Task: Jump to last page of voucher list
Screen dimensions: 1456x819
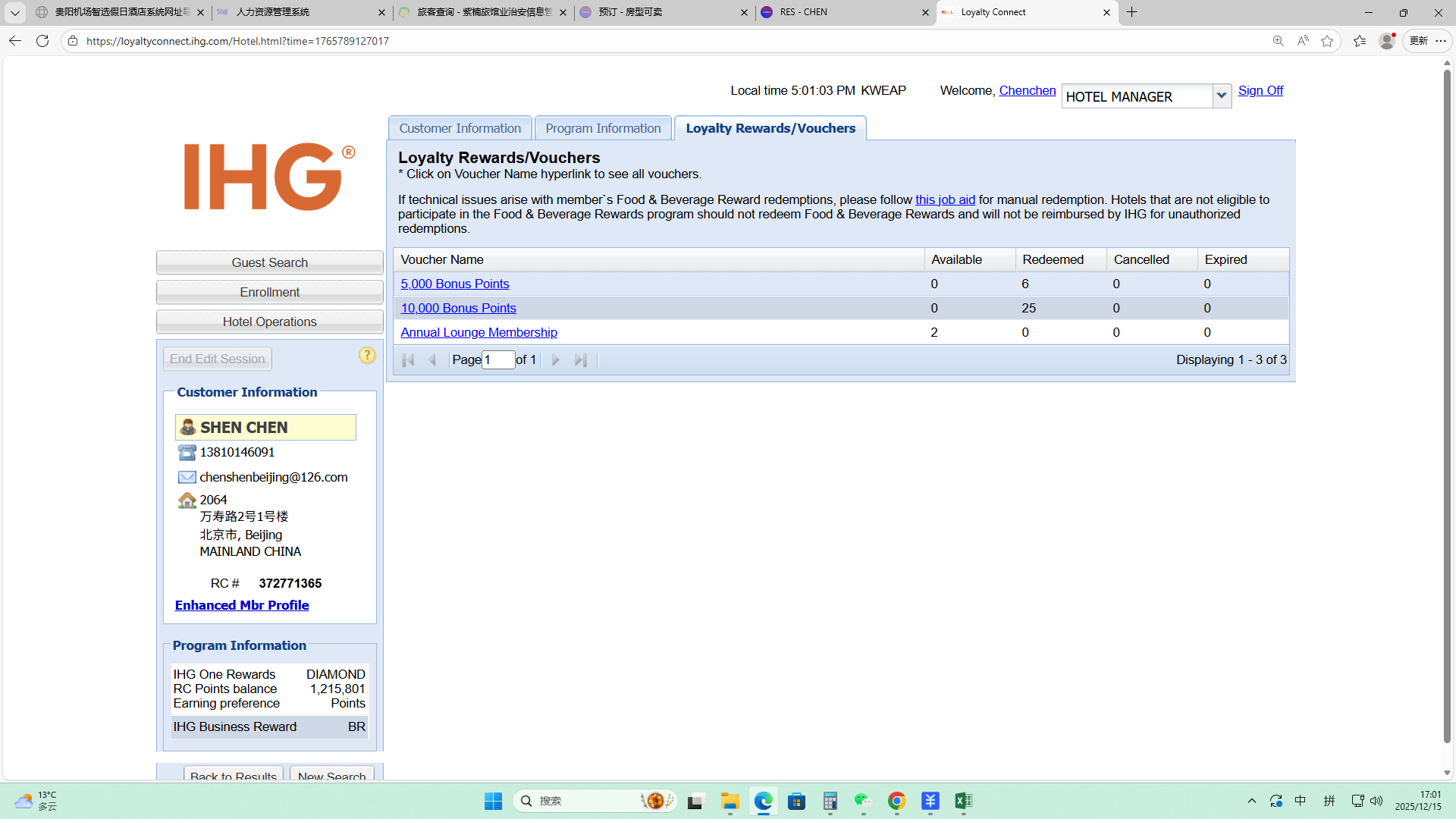Action: pyautogui.click(x=581, y=360)
